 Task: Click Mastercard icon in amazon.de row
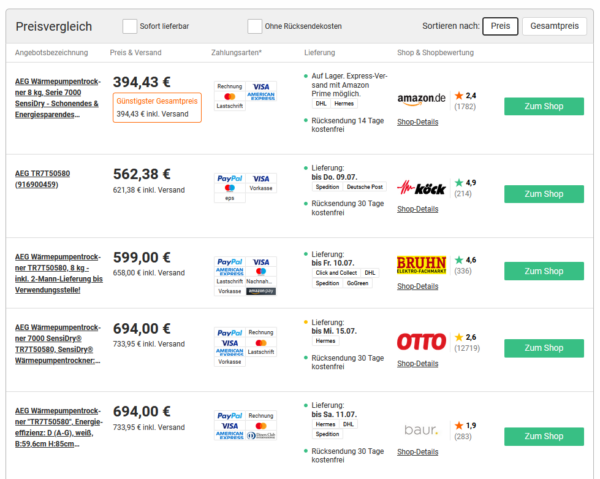pyautogui.click(x=230, y=96)
